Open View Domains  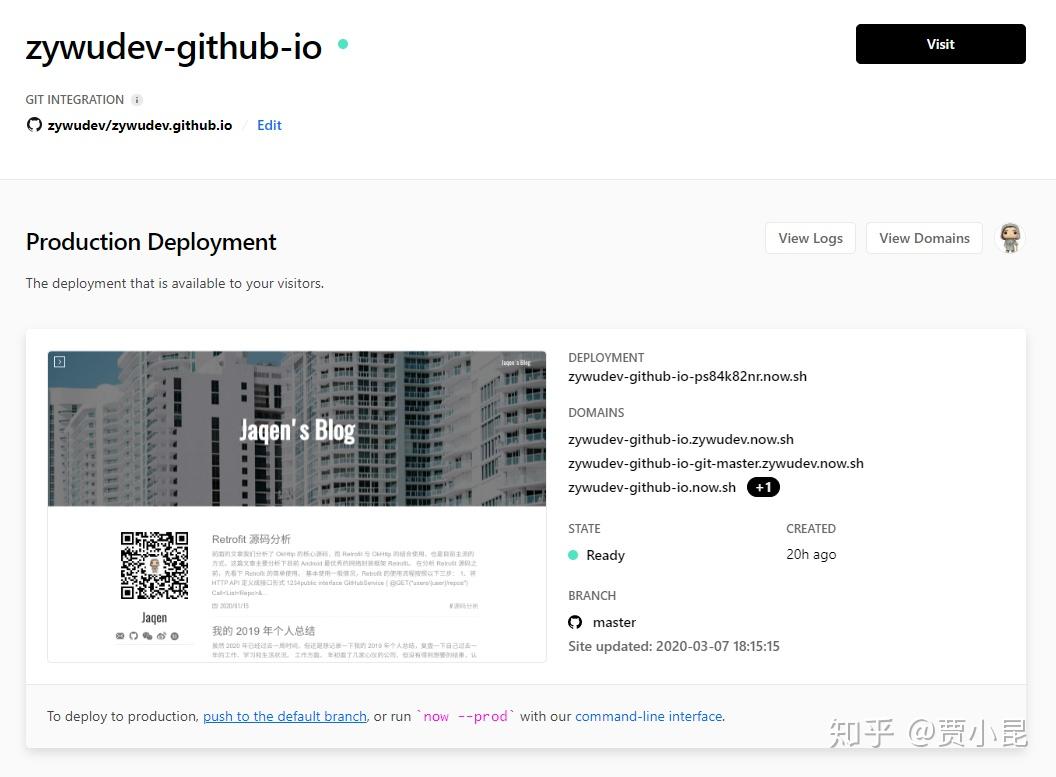click(x=924, y=238)
